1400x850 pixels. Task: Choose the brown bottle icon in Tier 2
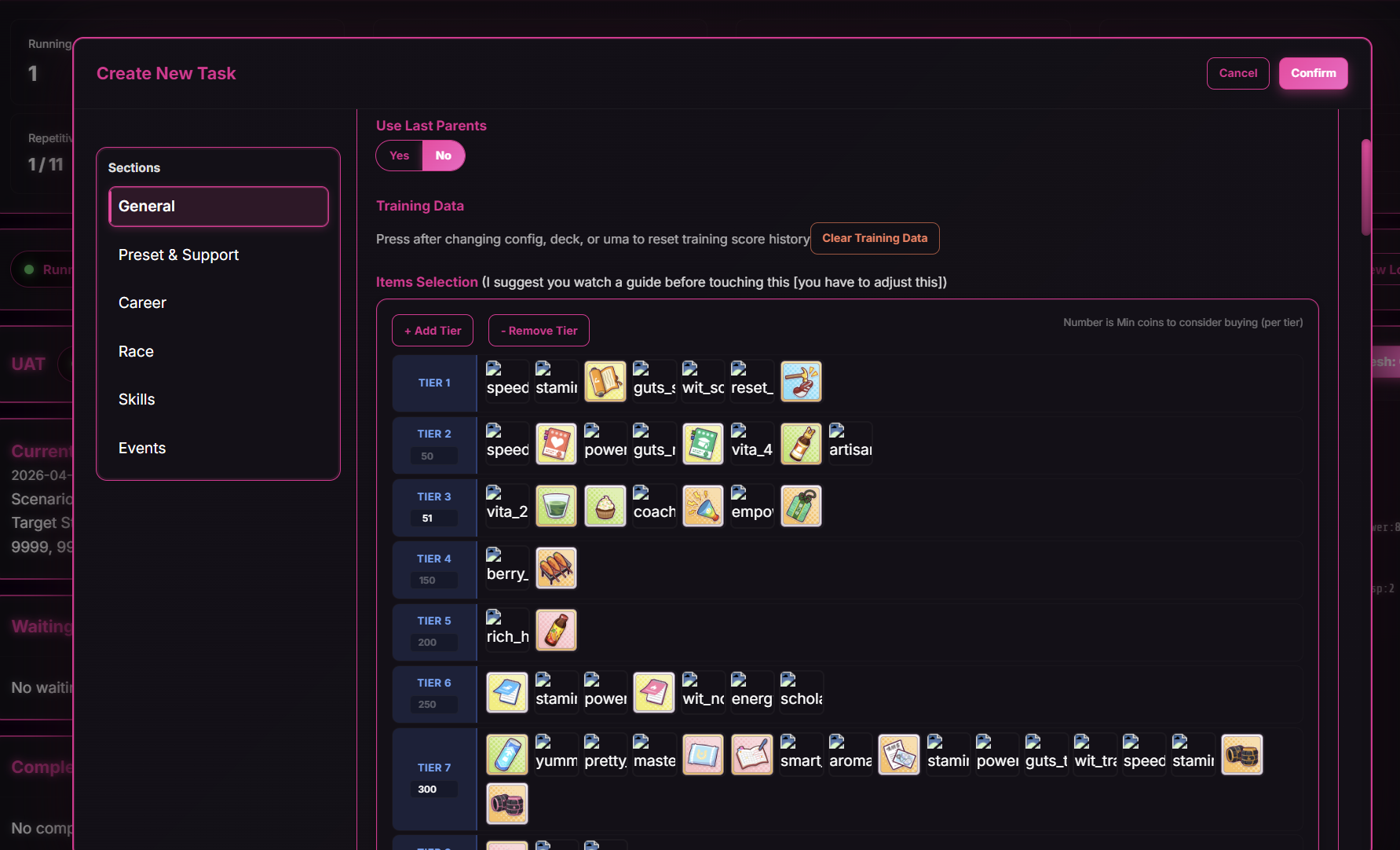click(x=801, y=444)
